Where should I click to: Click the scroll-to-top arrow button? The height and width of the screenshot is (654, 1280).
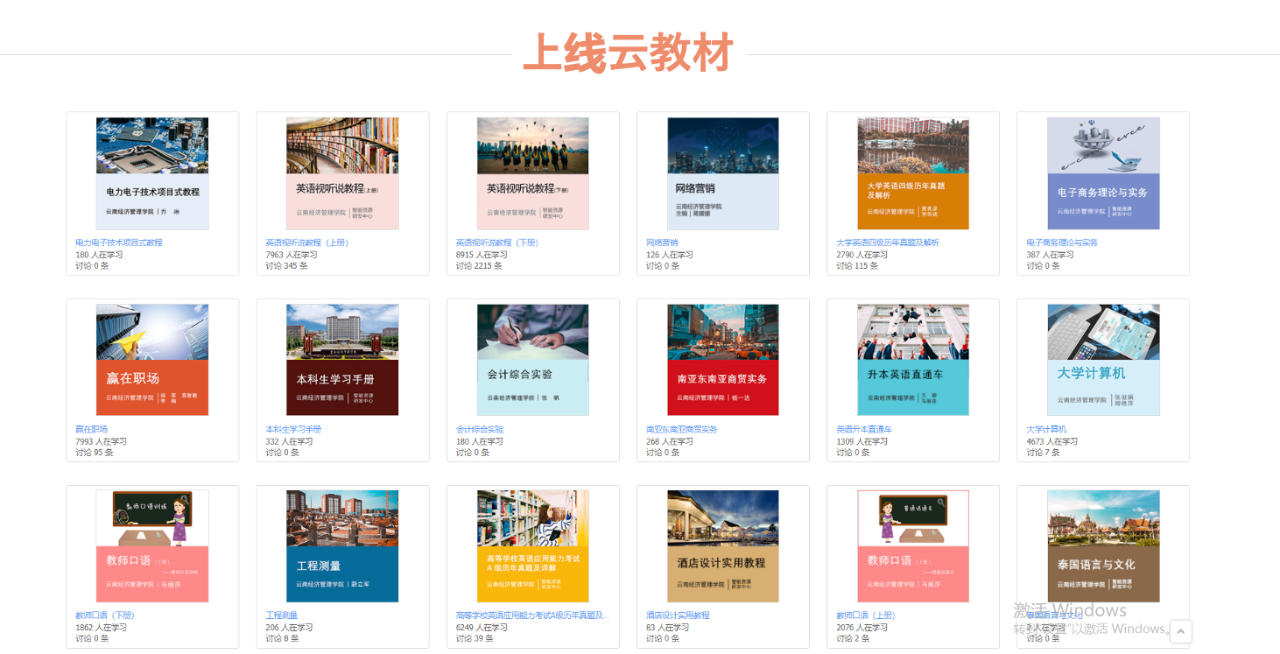[x=1181, y=631]
